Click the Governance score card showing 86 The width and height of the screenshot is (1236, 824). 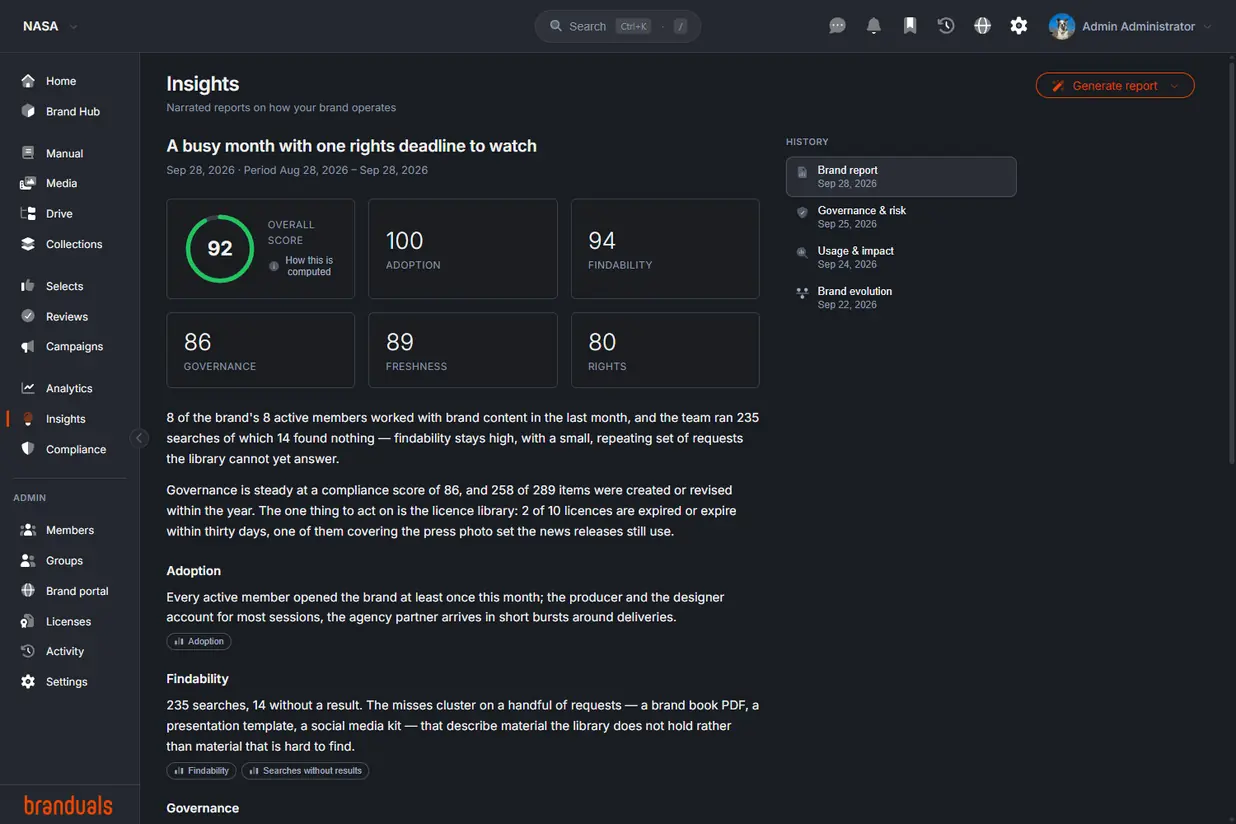coord(261,350)
